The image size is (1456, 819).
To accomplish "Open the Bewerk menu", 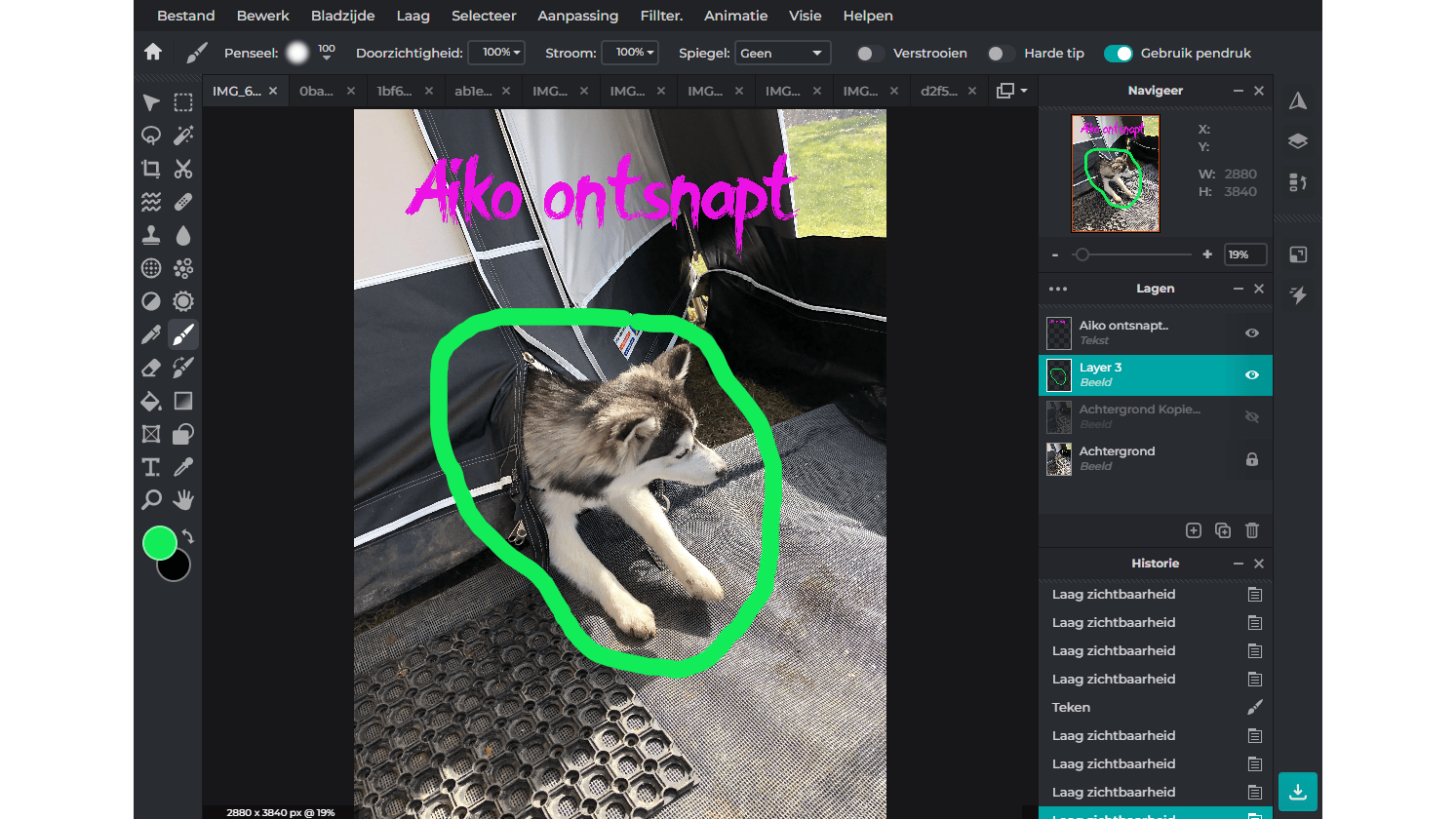I will coord(263,16).
